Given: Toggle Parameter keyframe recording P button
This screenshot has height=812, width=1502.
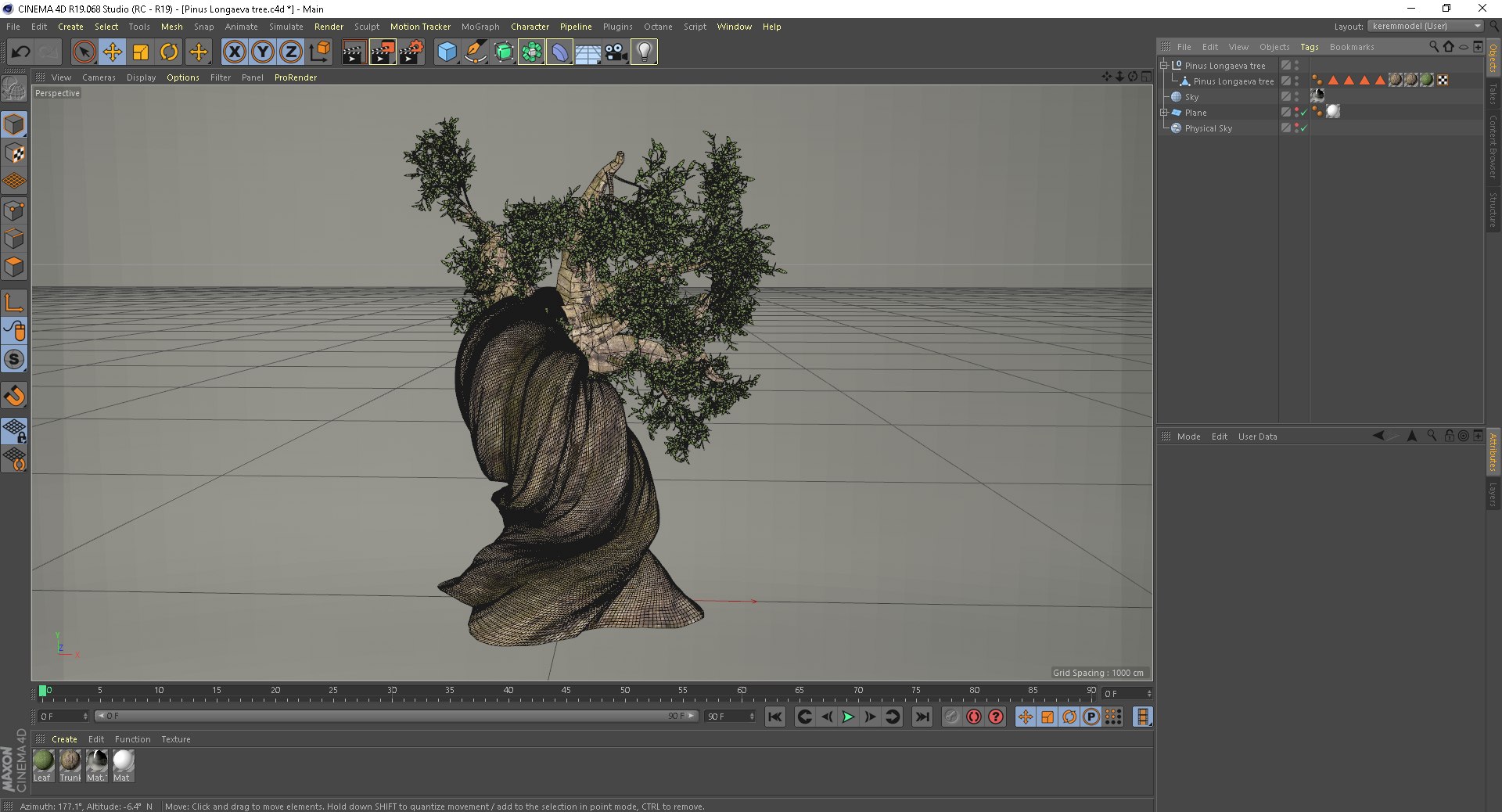Looking at the screenshot, I should 1091,717.
